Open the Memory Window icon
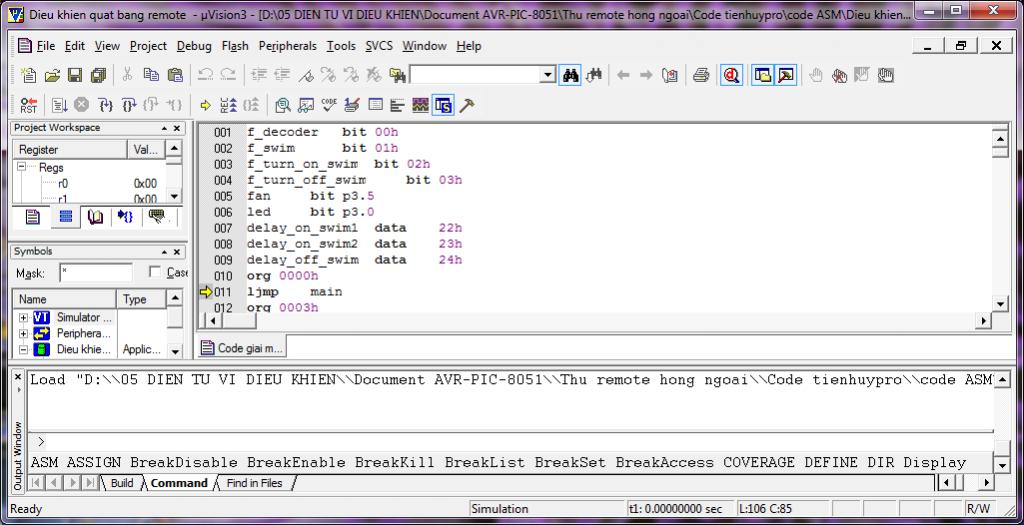 tap(376, 105)
